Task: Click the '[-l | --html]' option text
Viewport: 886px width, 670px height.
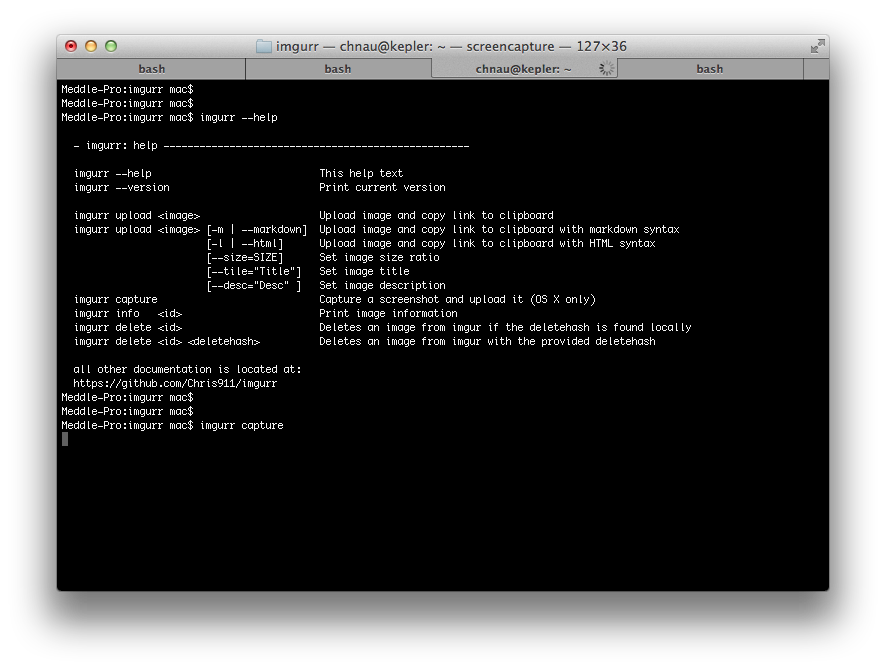Action: pyautogui.click(x=245, y=243)
